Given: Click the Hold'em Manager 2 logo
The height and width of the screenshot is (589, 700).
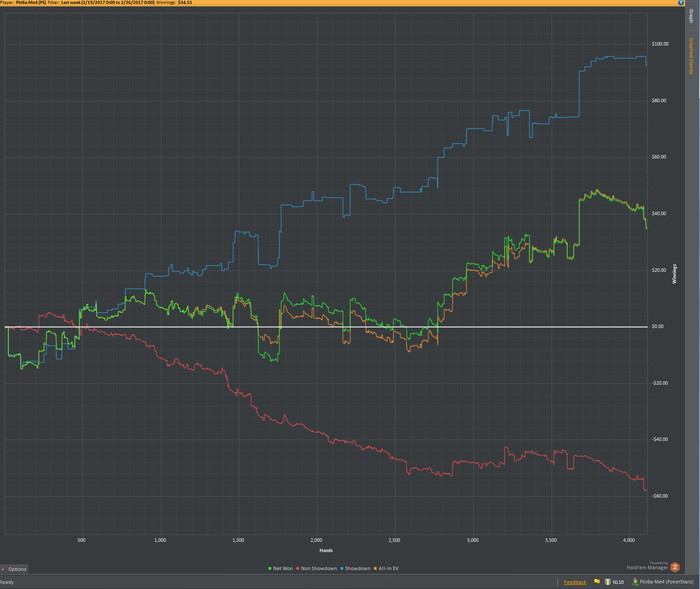Looking at the screenshot, I should pos(675,567).
